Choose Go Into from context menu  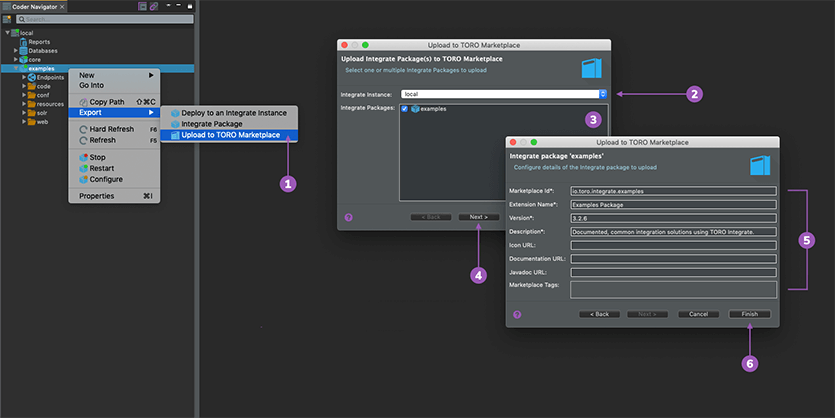pos(114,85)
